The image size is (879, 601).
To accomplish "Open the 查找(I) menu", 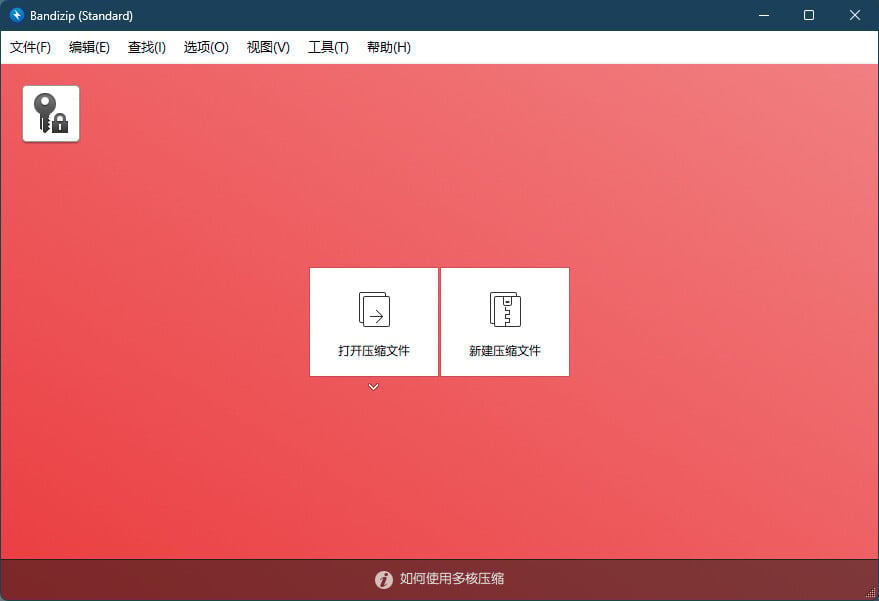I will [147, 47].
